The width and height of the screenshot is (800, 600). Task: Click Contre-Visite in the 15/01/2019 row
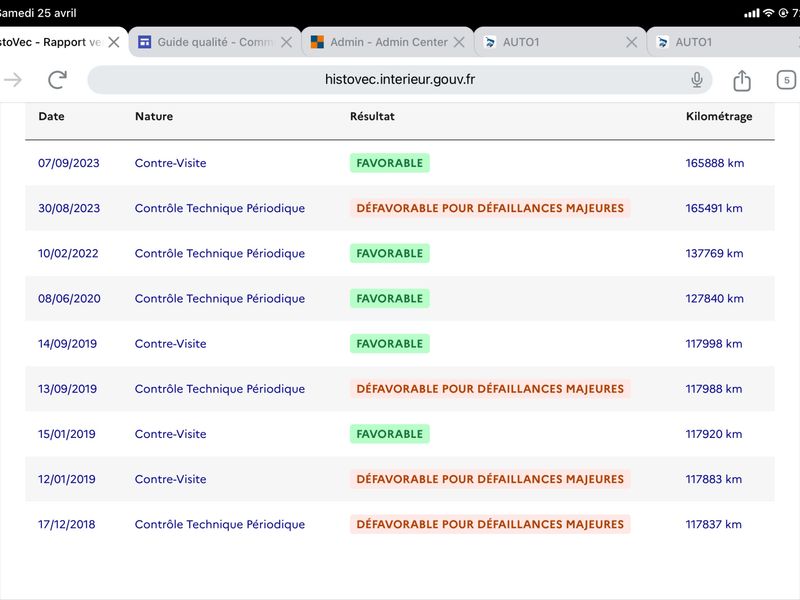(x=170, y=434)
